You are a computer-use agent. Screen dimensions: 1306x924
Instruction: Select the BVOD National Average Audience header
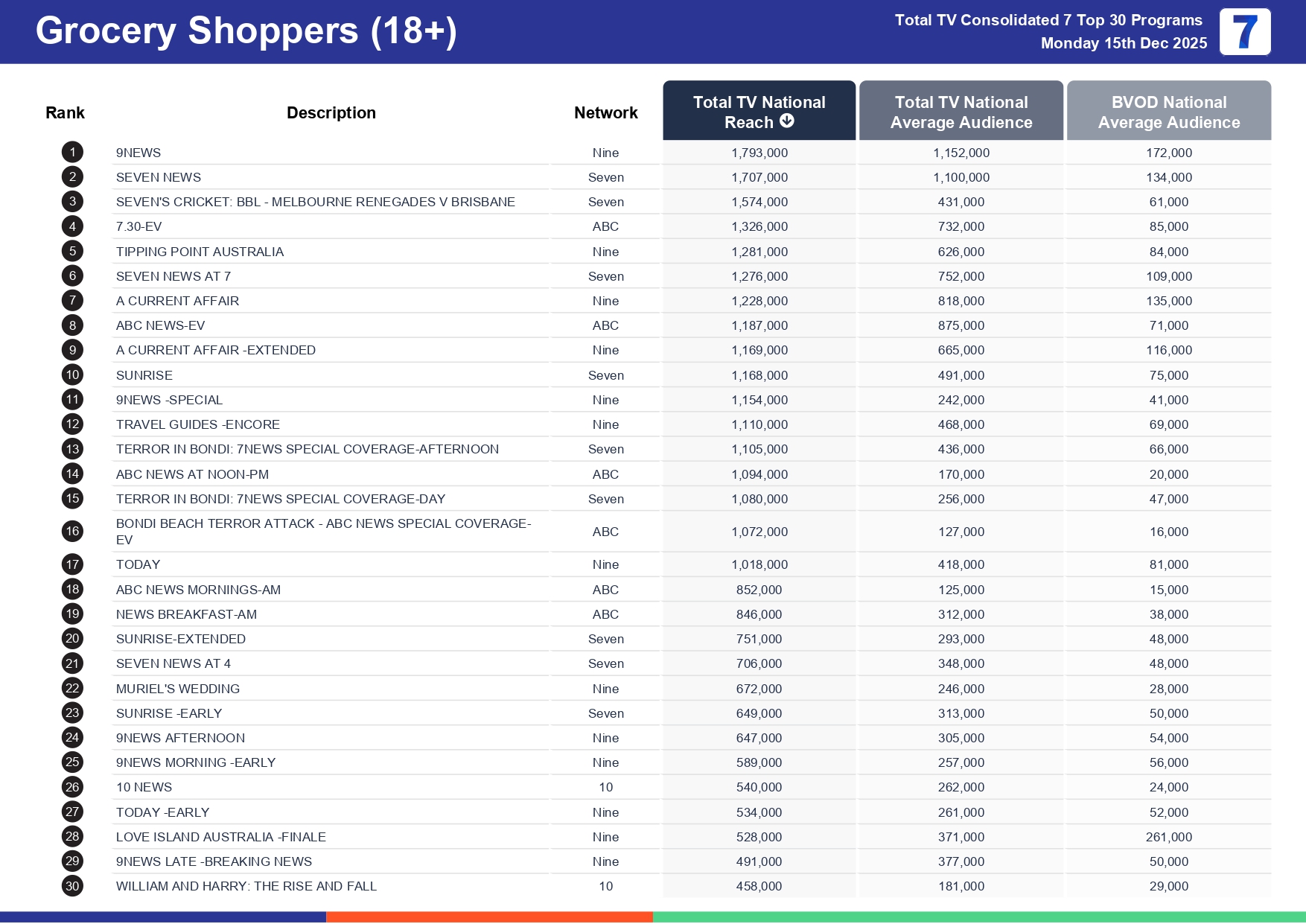(1168, 112)
